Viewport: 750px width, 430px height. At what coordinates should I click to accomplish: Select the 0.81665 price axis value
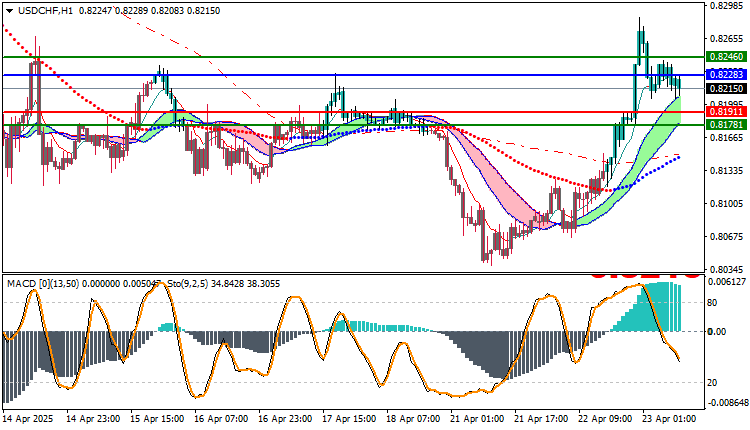tap(727, 138)
